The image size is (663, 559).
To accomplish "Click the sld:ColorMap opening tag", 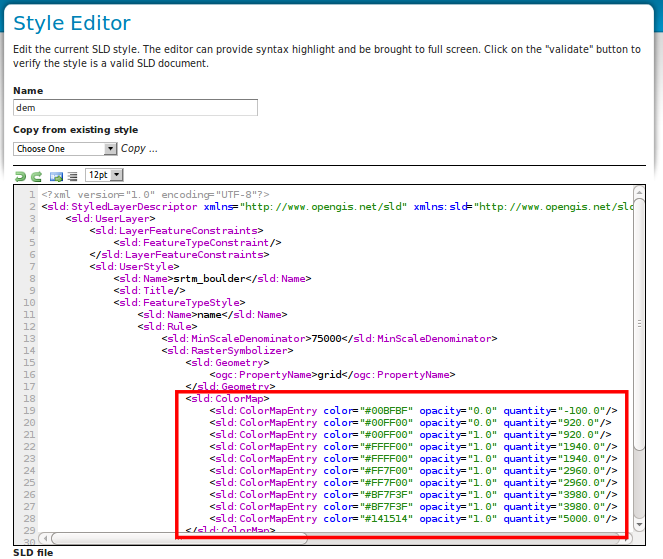I will pyautogui.click(x=227, y=399).
